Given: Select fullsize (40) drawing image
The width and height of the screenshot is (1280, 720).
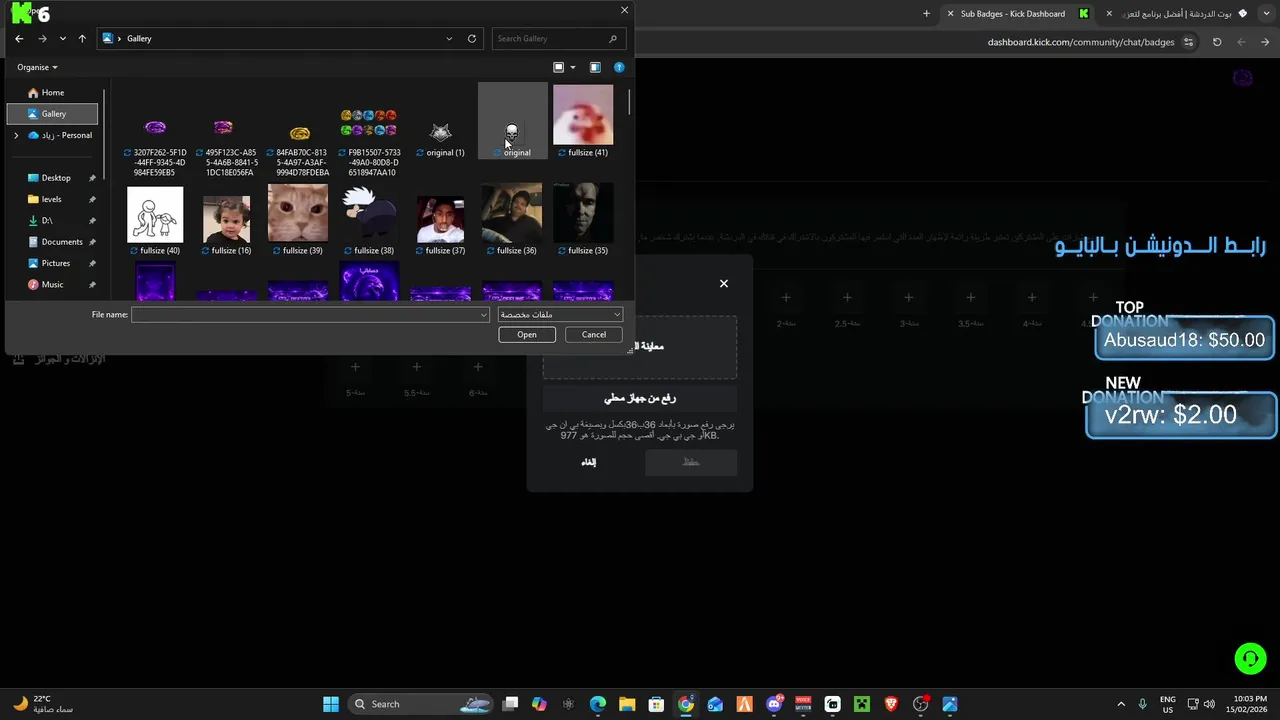Looking at the screenshot, I should pyautogui.click(x=155, y=220).
